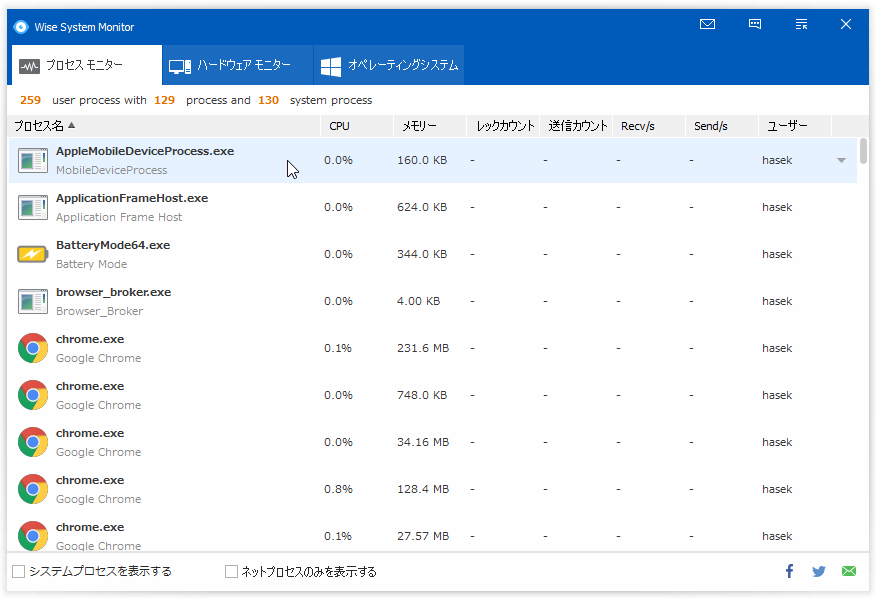Click the AppleMobileDeviceProcess.exe icon

(x=33, y=160)
